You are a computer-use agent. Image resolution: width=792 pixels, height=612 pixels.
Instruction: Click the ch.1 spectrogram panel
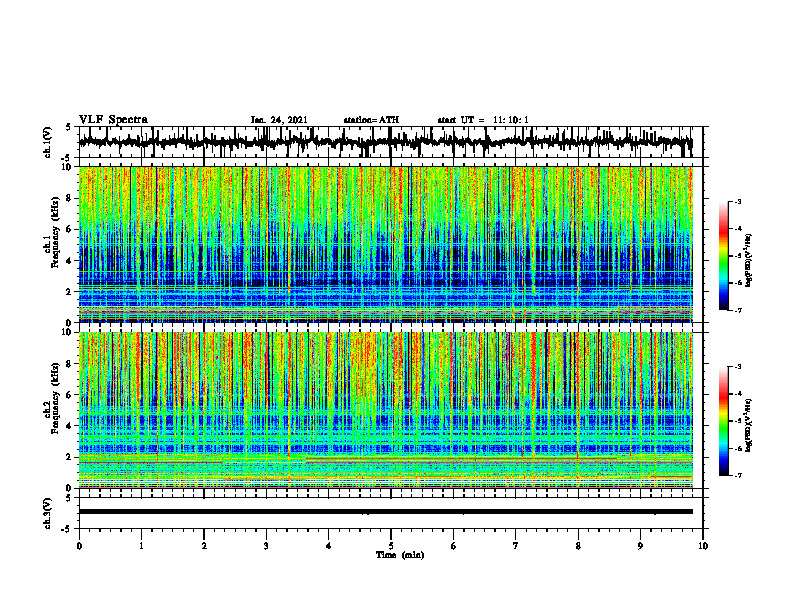386,244
